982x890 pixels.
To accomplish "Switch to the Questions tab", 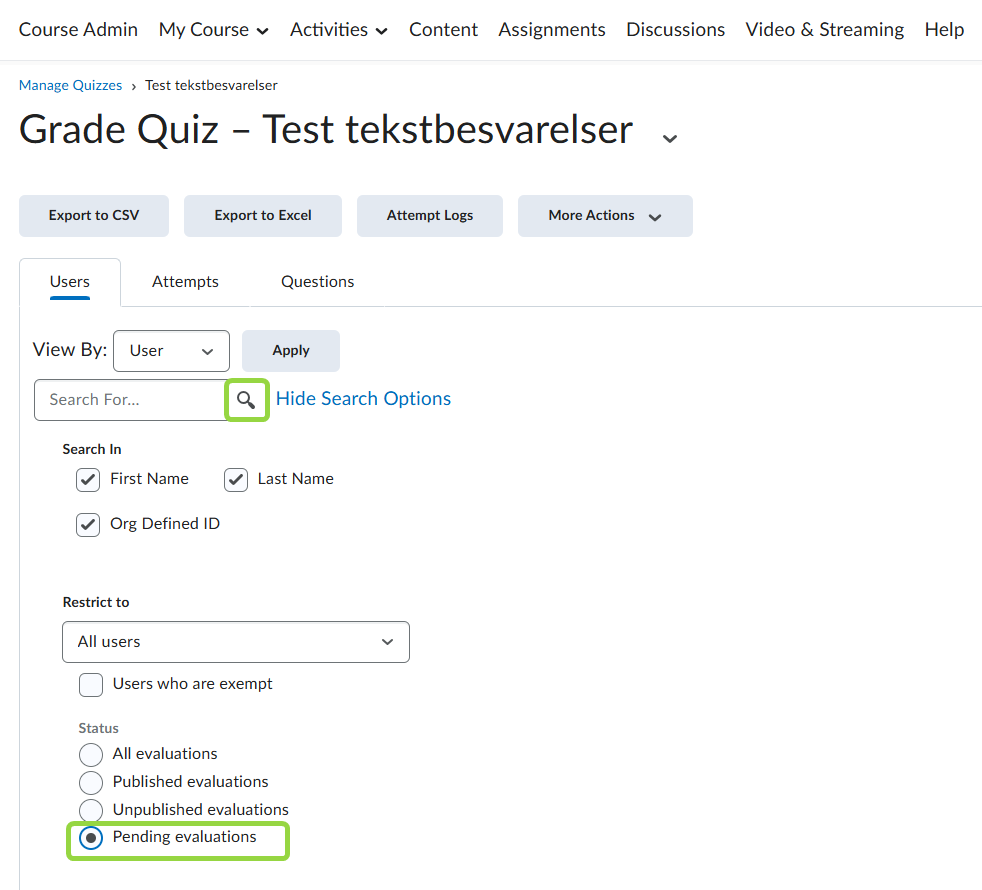I will (x=317, y=282).
